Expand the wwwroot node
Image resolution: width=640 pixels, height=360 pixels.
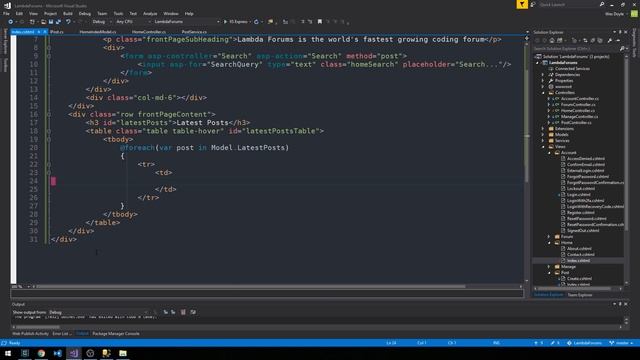[x=543, y=87]
